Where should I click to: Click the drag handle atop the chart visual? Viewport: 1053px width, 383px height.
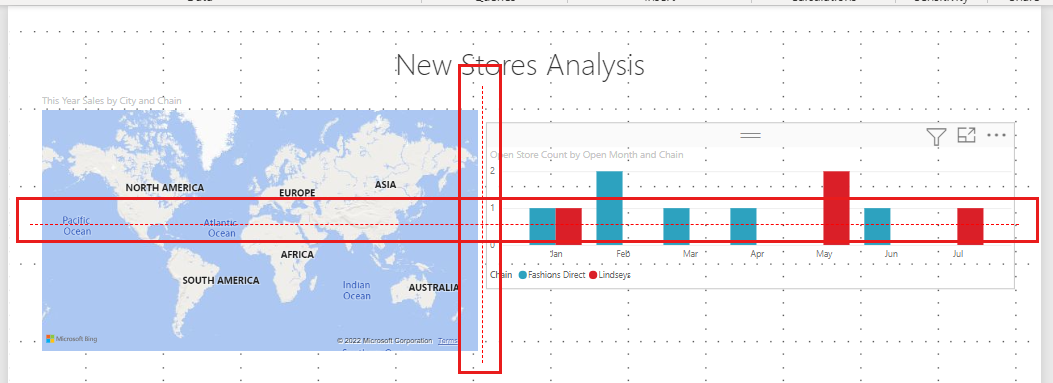(x=750, y=136)
